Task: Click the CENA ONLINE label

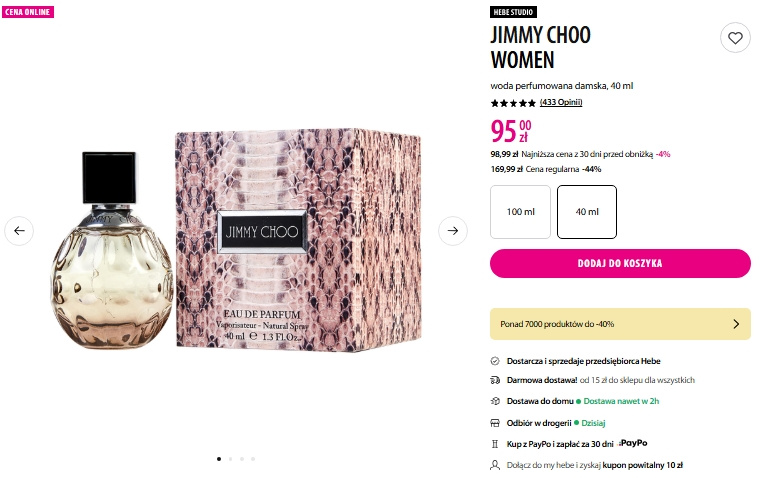Action: point(28,12)
